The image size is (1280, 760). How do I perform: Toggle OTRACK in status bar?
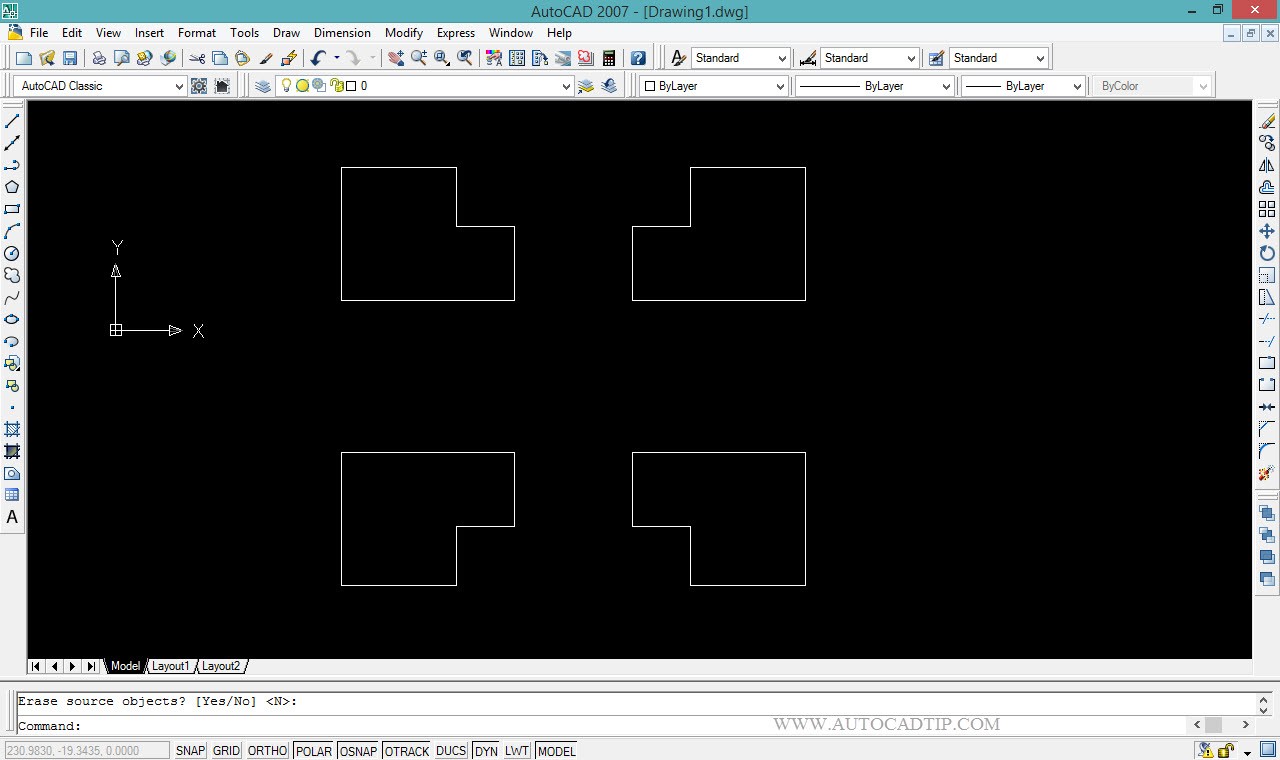coord(407,751)
